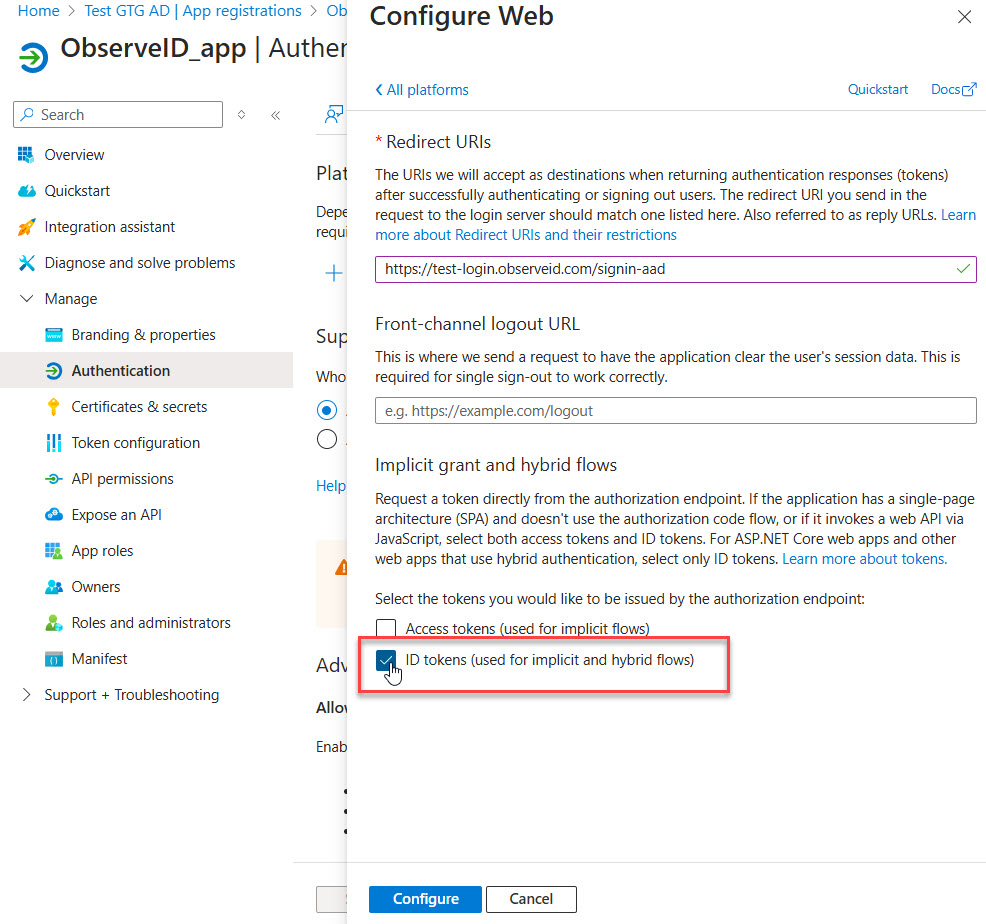Click the blue Configure button
Viewport: 986px width, 924px height.
425,899
